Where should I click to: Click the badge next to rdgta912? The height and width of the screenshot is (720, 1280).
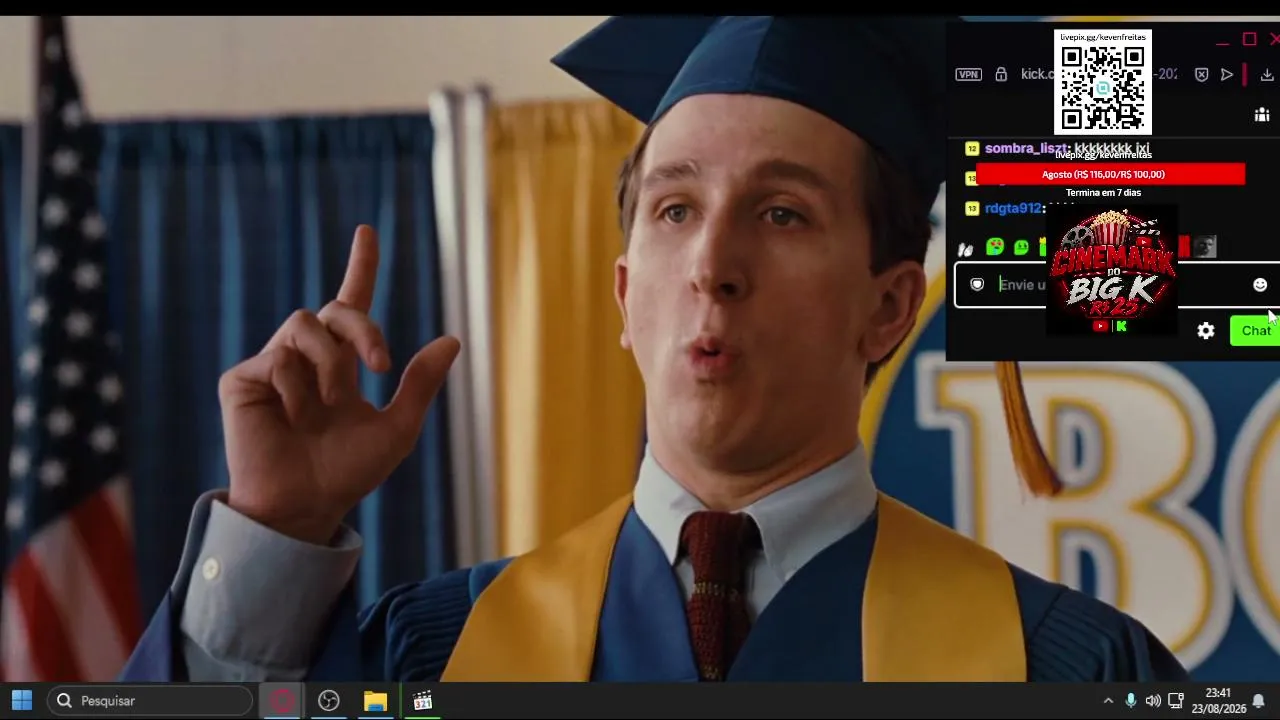click(972, 209)
